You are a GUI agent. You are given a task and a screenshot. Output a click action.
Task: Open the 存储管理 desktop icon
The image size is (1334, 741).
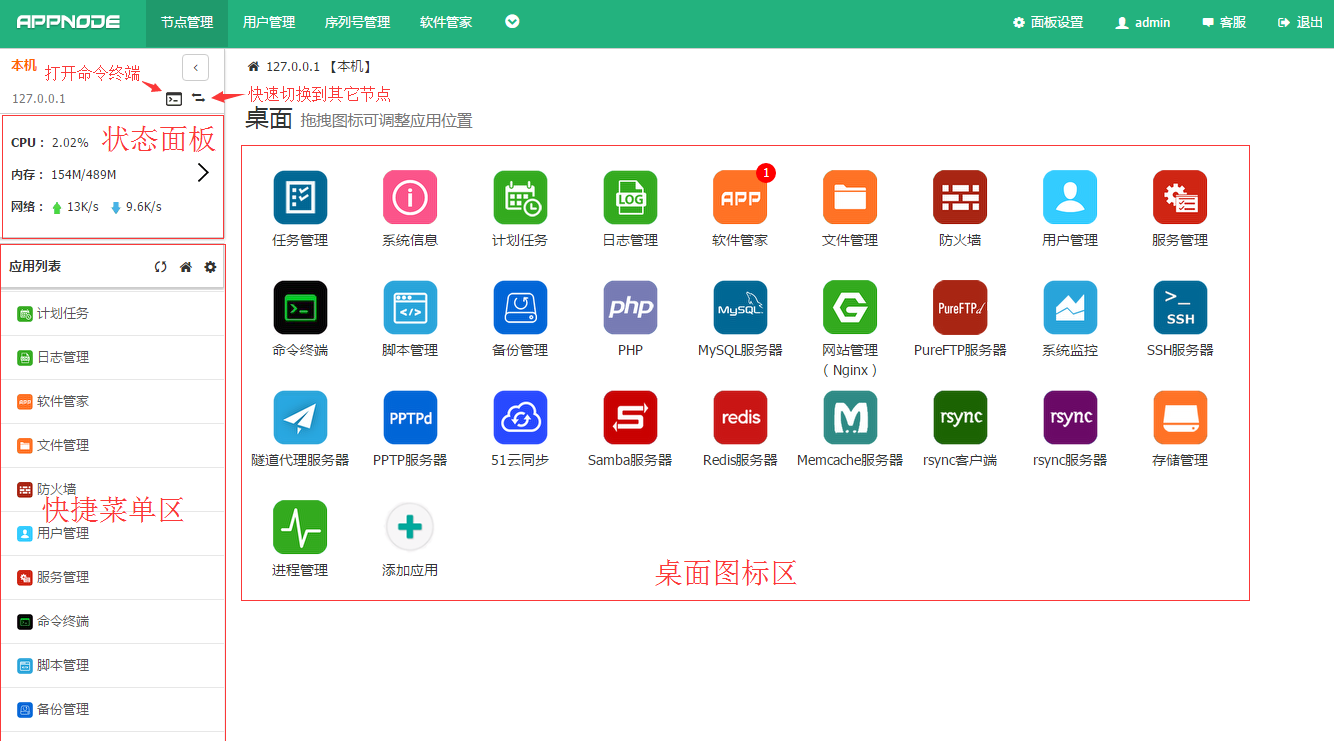click(x=1180, y=417)
